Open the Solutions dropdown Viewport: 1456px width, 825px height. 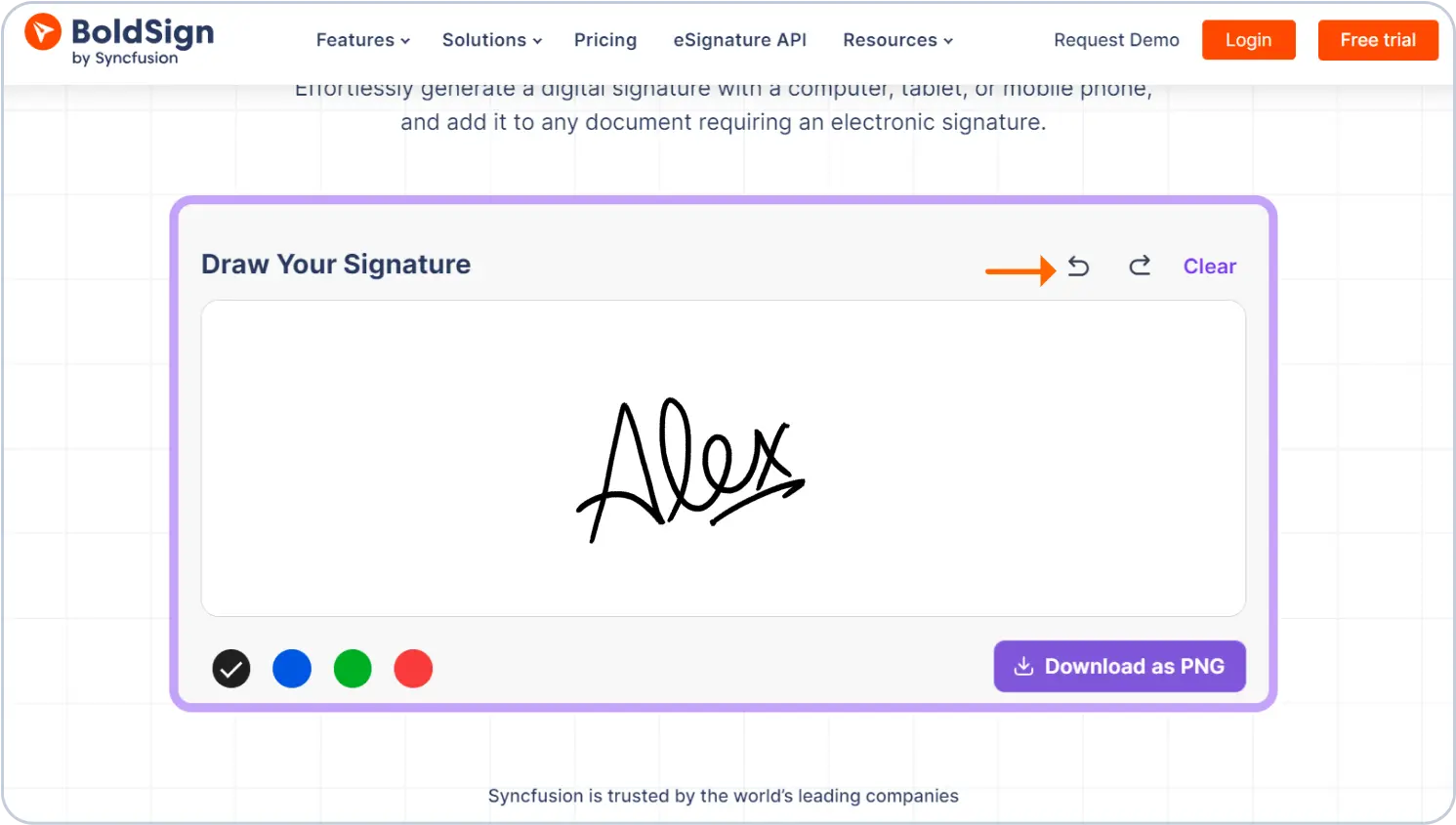click(491, 40)
